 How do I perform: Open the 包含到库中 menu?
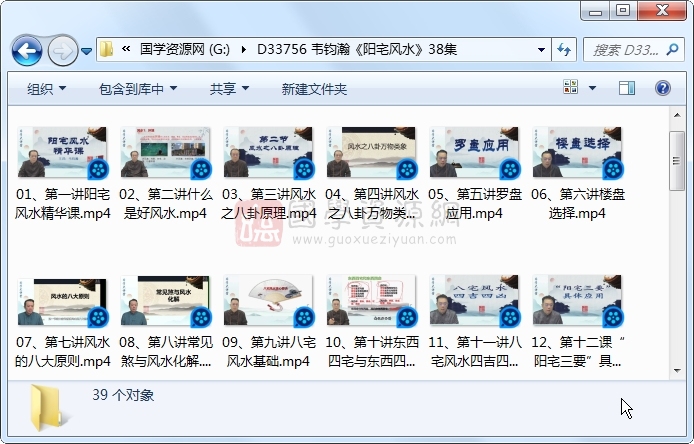[138, 89]
